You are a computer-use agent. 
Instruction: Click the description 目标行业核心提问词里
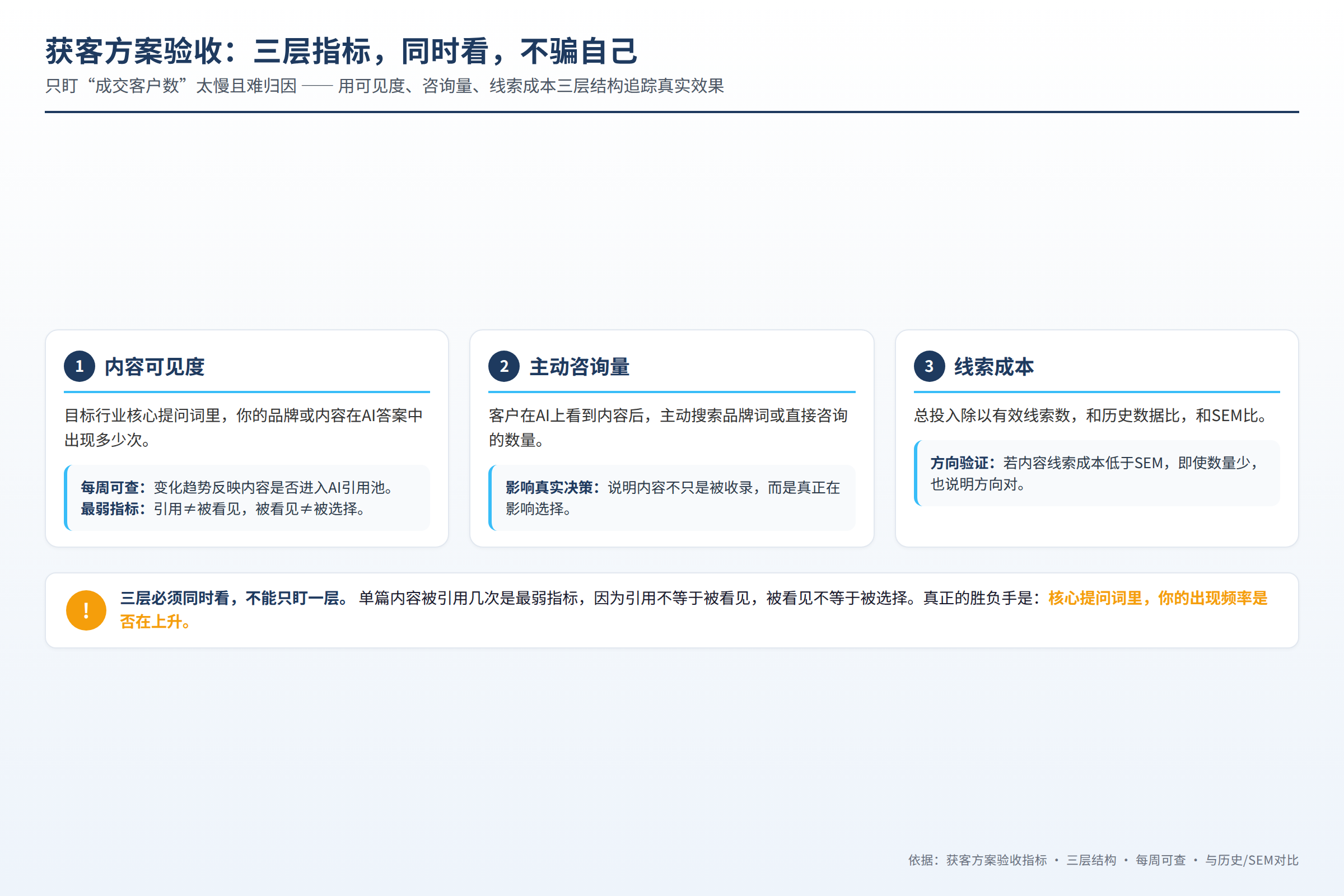[244, 427]
